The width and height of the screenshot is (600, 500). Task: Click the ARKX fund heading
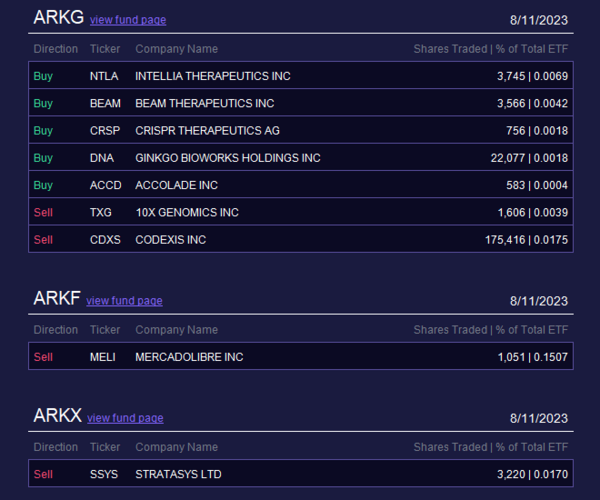tap(58, 415)
